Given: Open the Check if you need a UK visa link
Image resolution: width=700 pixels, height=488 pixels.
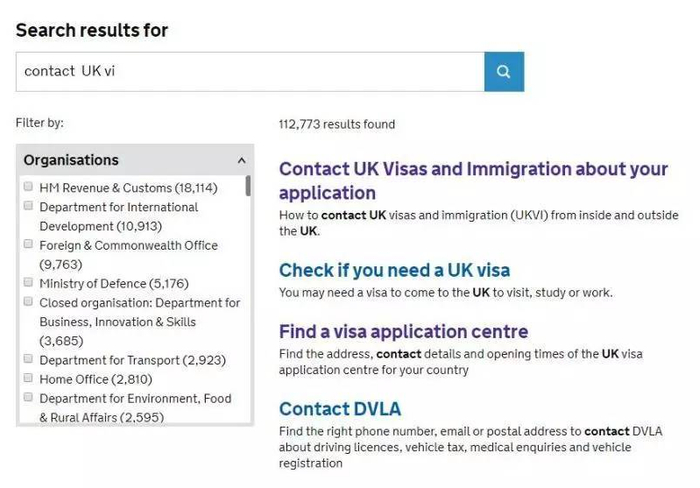Looking at the screenshot, I should coord(394,270).
